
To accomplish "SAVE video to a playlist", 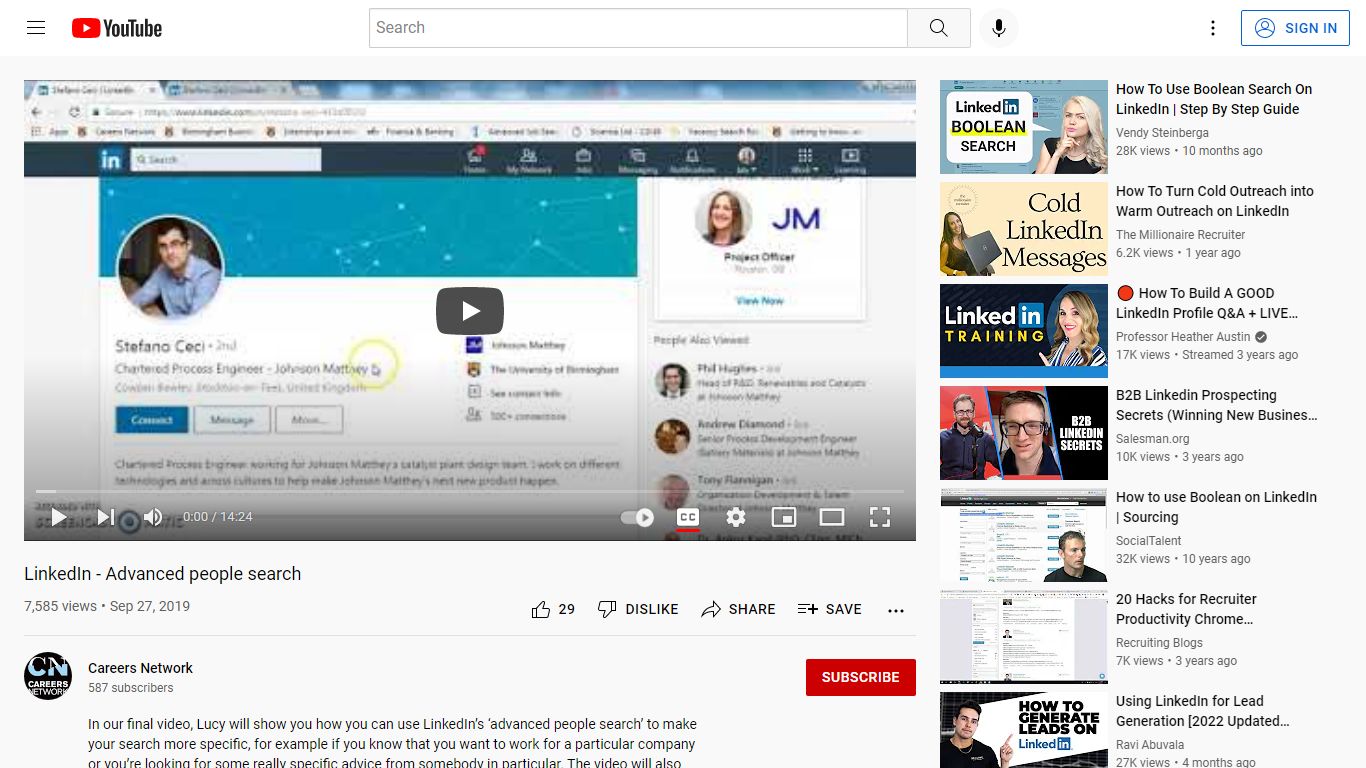I will [829, 609].
